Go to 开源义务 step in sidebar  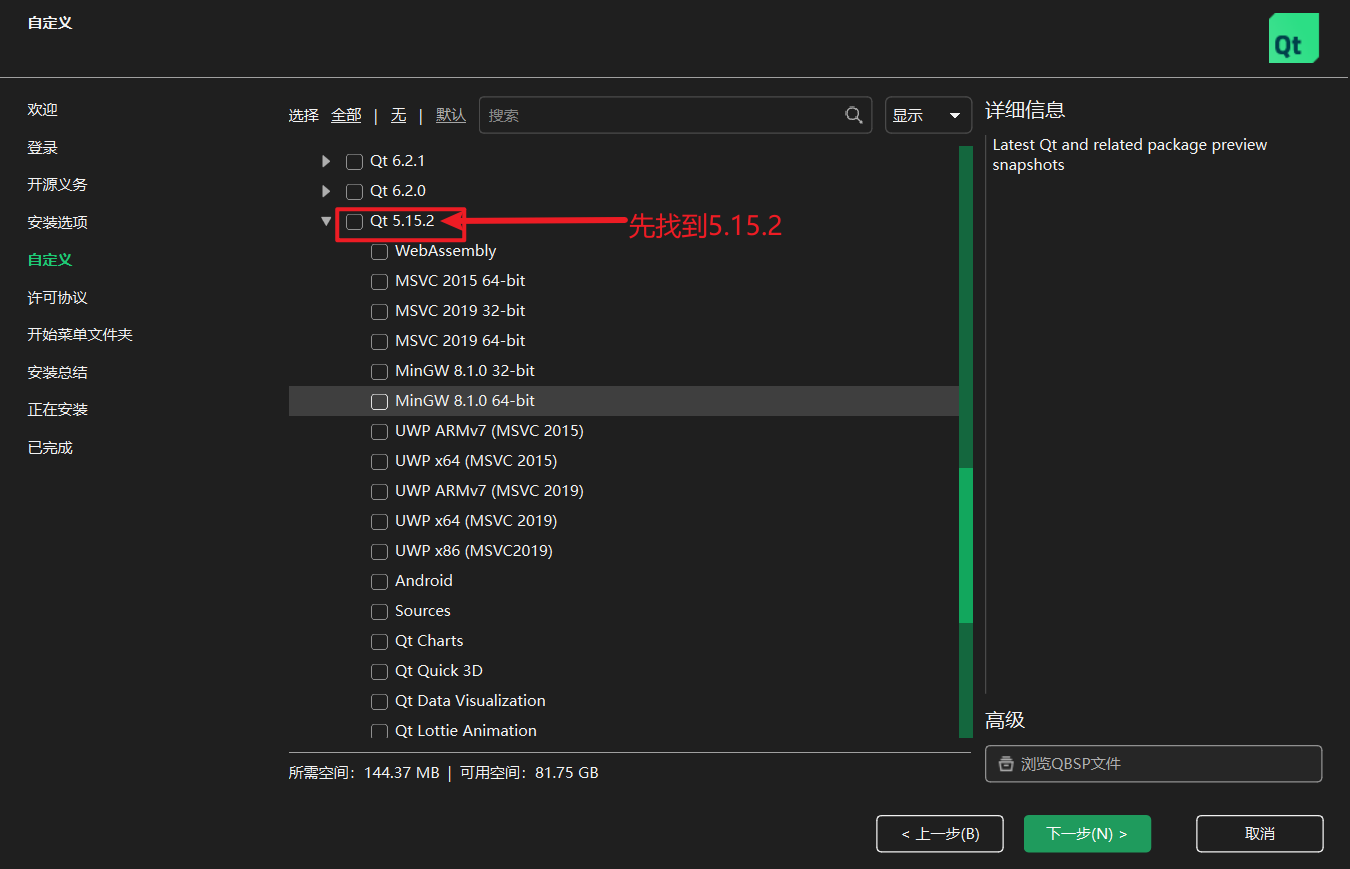coord(57,185)
